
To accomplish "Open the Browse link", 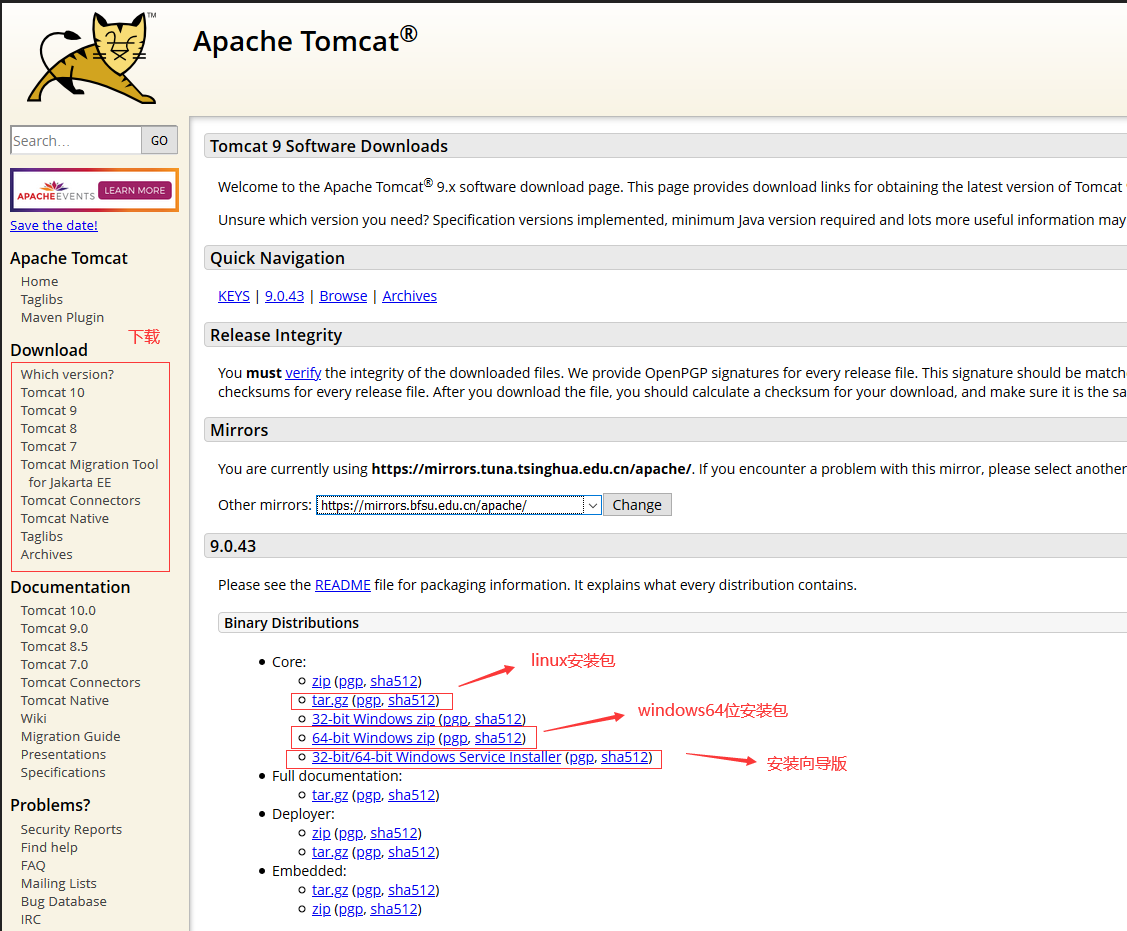I will tap(343, 295).
